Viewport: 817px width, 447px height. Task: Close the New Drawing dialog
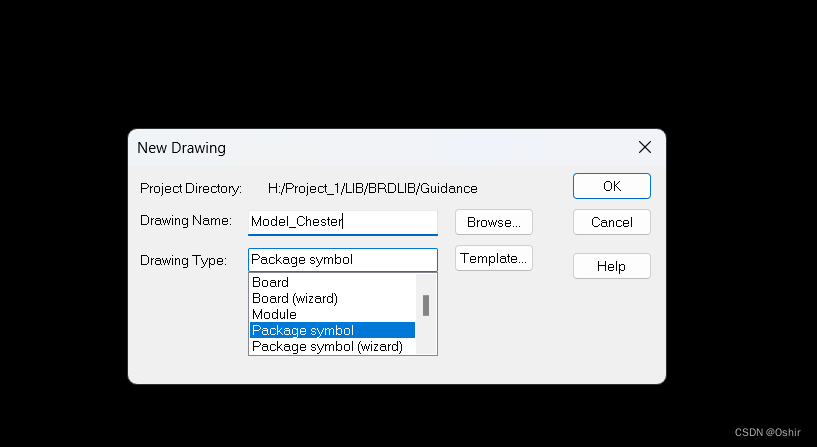645,147
